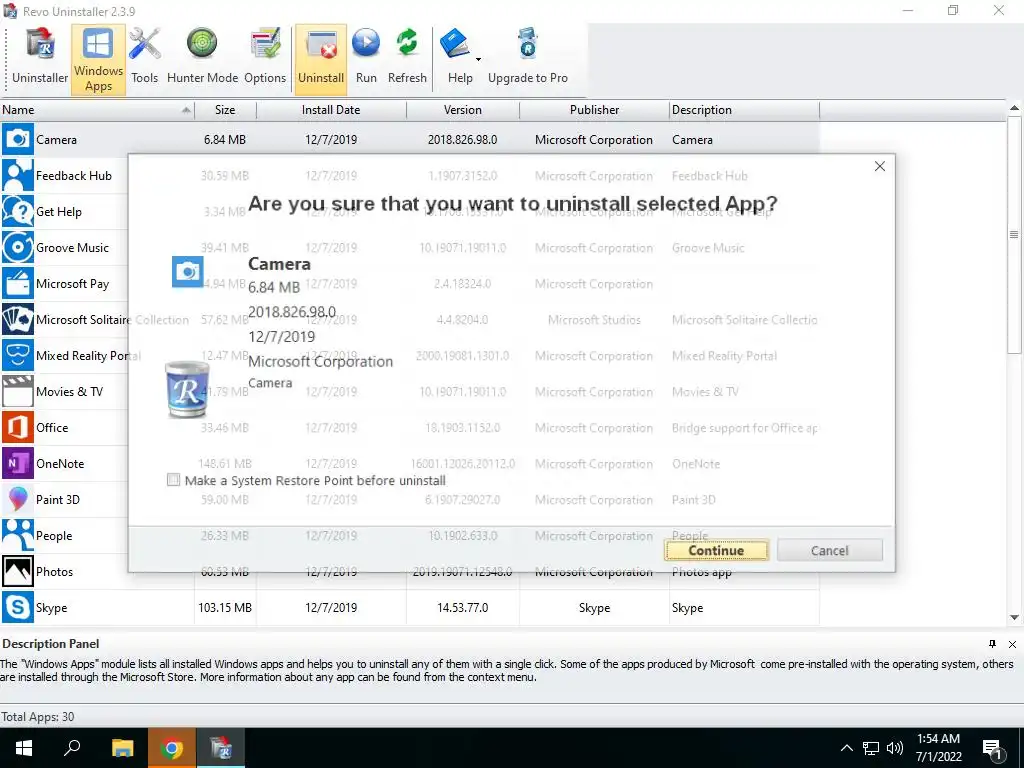Image resolution: width=1024 pixels, height=768 pixels.
Task: Click the list scroll-down arrow
Action: [1014, 617]
